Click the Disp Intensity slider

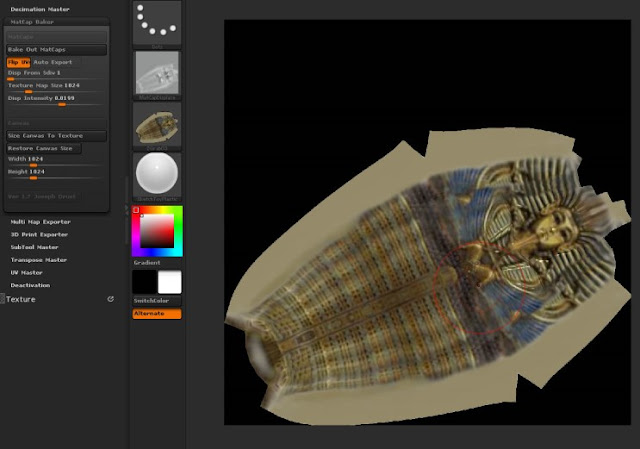(54, 100)
